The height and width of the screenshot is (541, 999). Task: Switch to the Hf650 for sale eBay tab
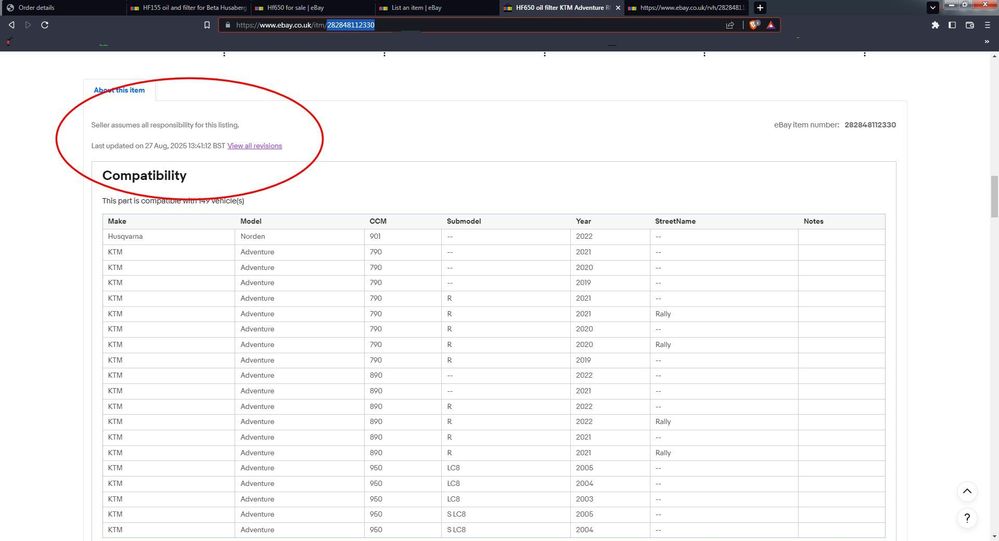(312, 8)
